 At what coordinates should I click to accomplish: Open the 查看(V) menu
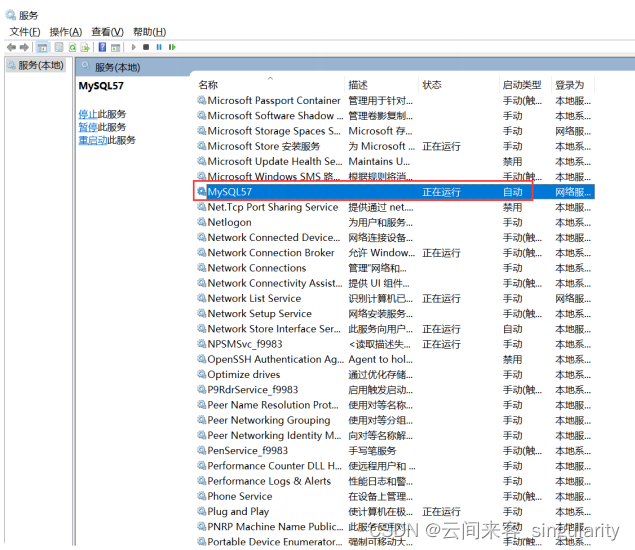coord(107,32)
